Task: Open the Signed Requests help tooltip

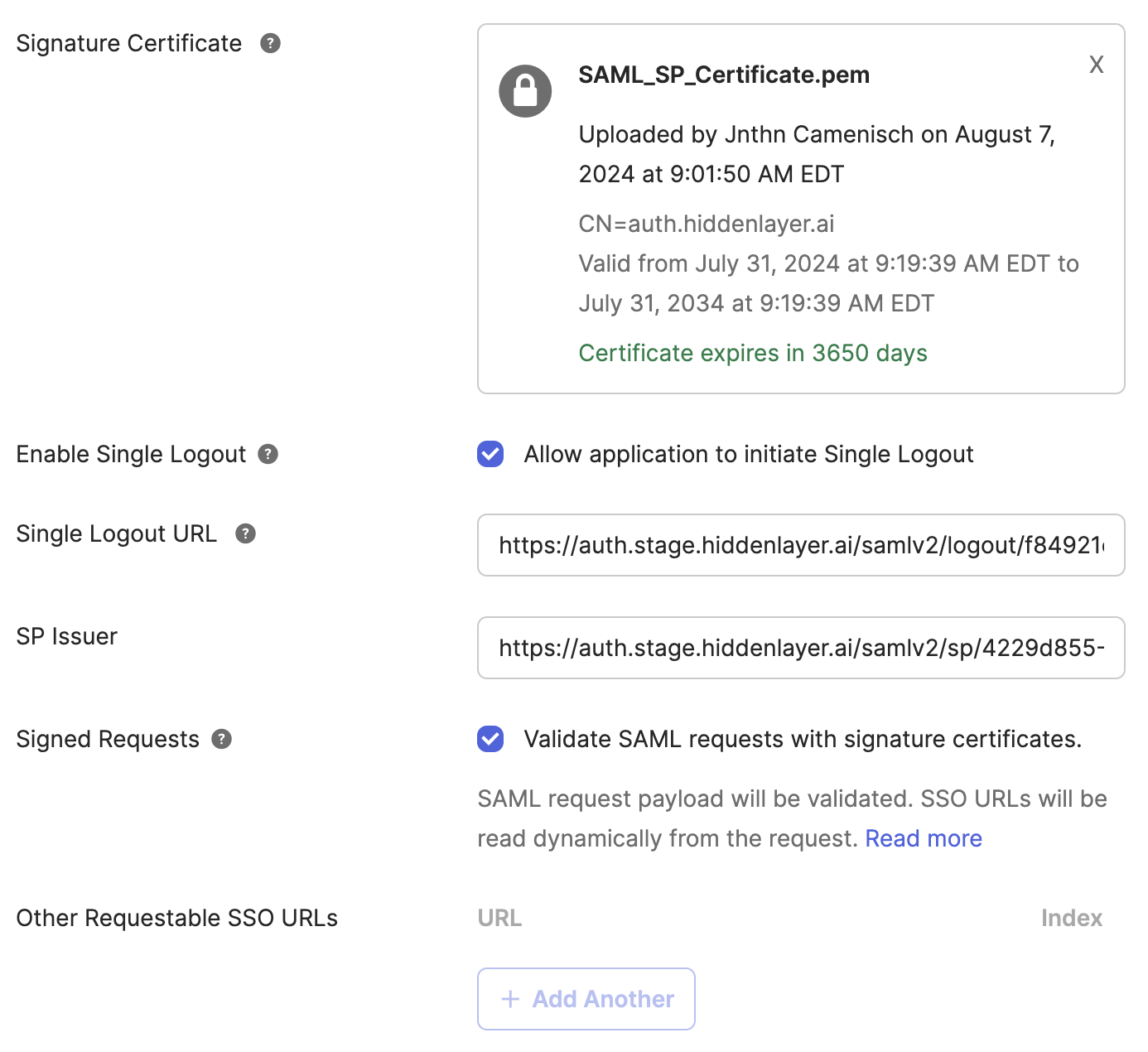Action: [220, 739]
